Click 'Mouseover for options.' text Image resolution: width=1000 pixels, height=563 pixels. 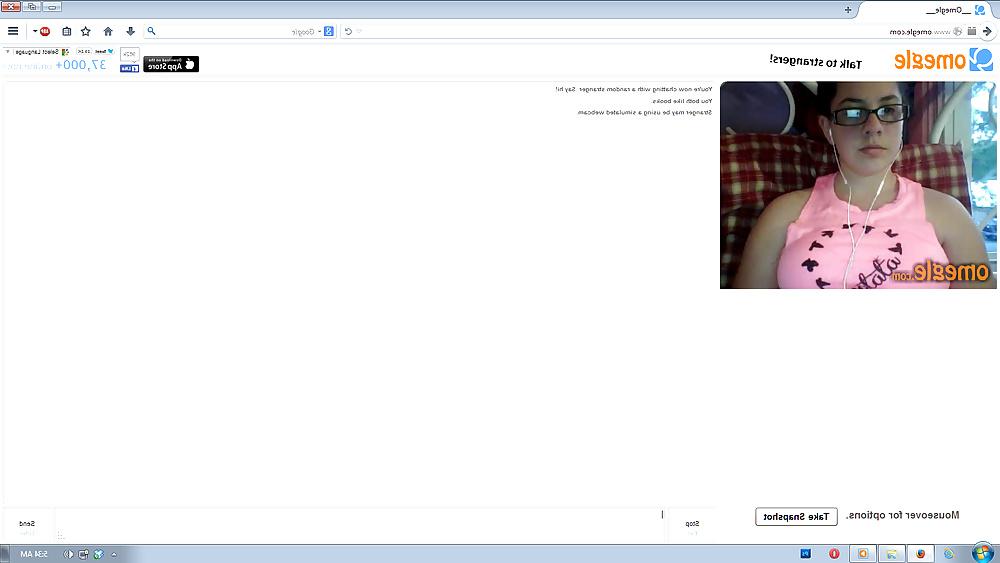point(902,515)
